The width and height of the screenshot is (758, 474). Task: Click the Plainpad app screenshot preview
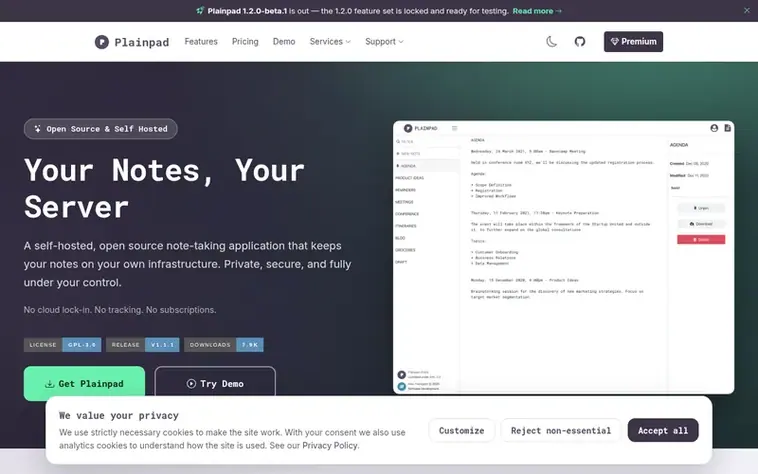[x=563, y=257]
